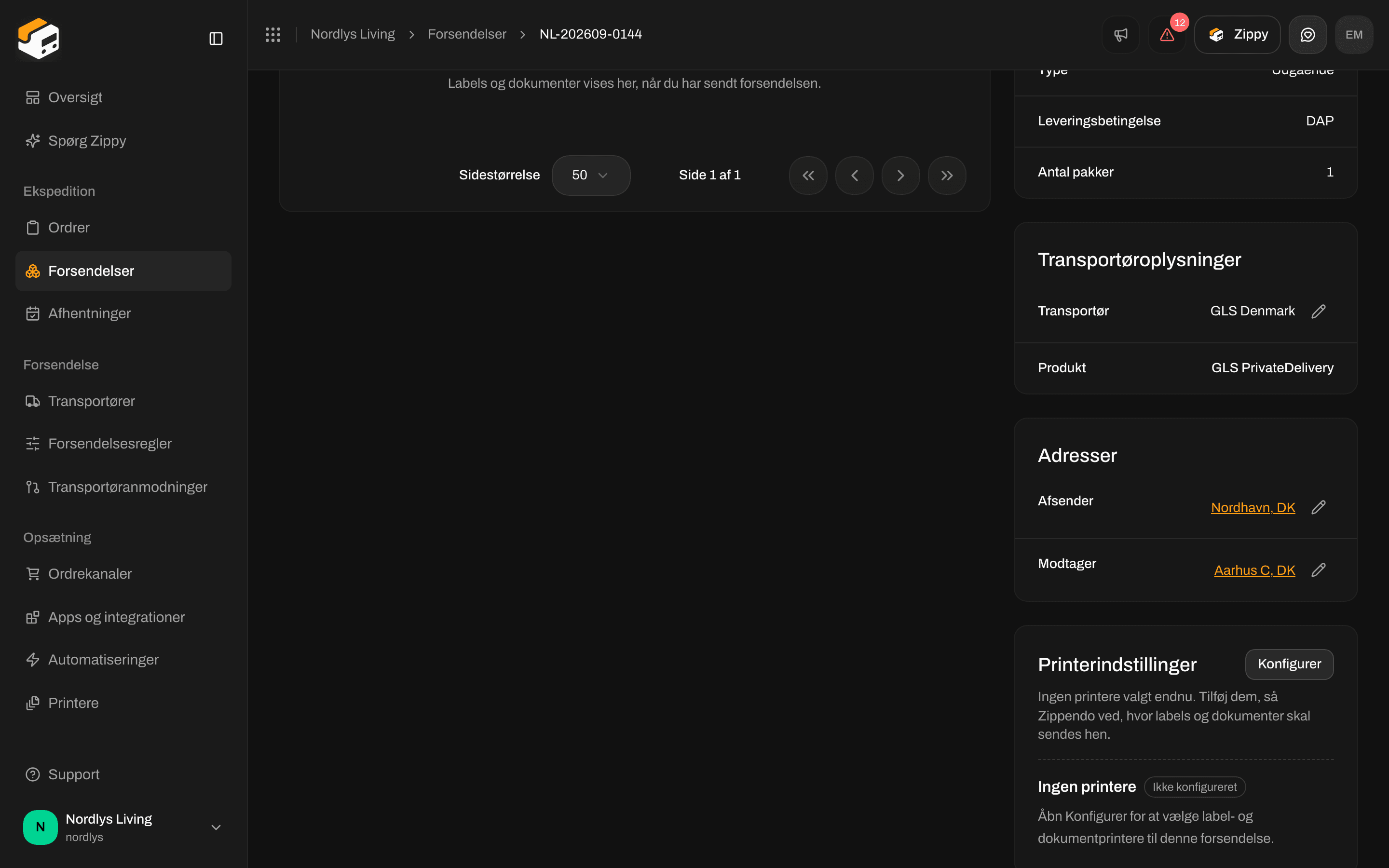Open the chat support bubble icon
The height and width of the screenshot is (868, 1389).
(x=1307, y=34)
